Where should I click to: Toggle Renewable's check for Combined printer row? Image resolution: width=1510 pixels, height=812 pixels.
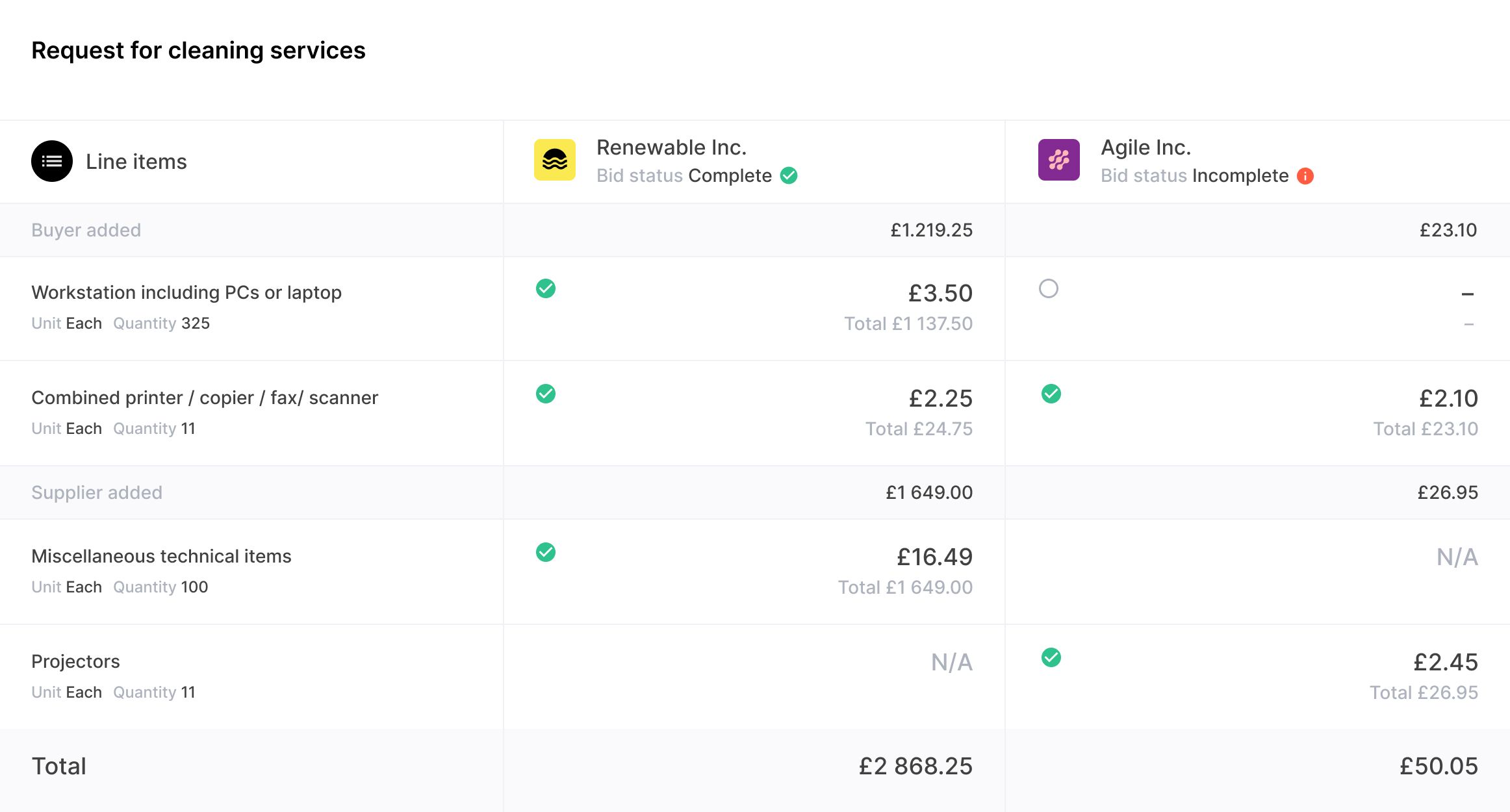point(546,394)
